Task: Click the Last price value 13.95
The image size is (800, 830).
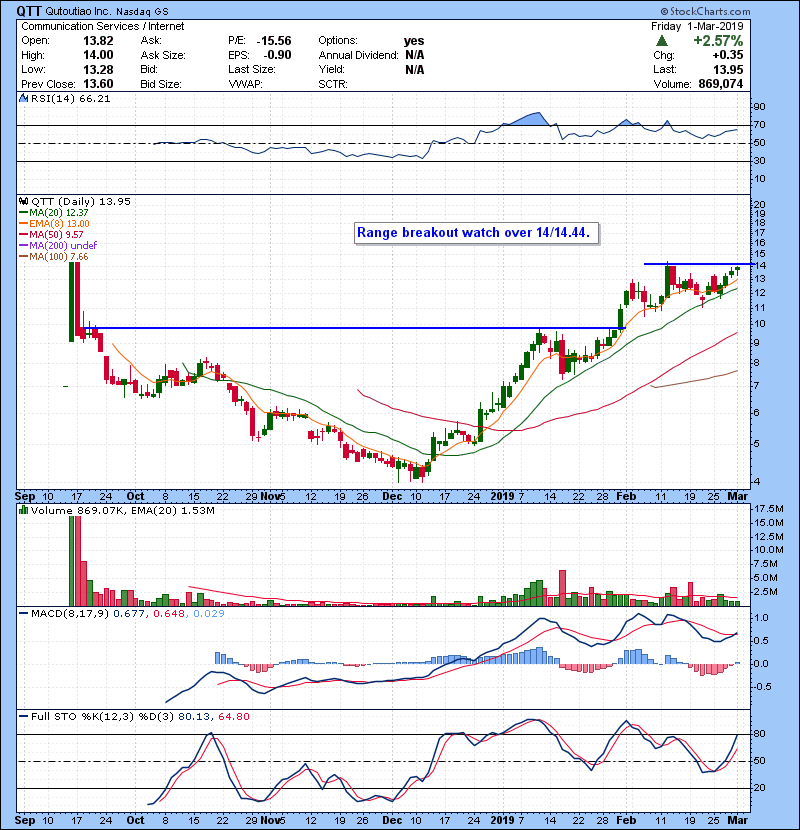Action: pyautogui.click(x=728, y=69)
